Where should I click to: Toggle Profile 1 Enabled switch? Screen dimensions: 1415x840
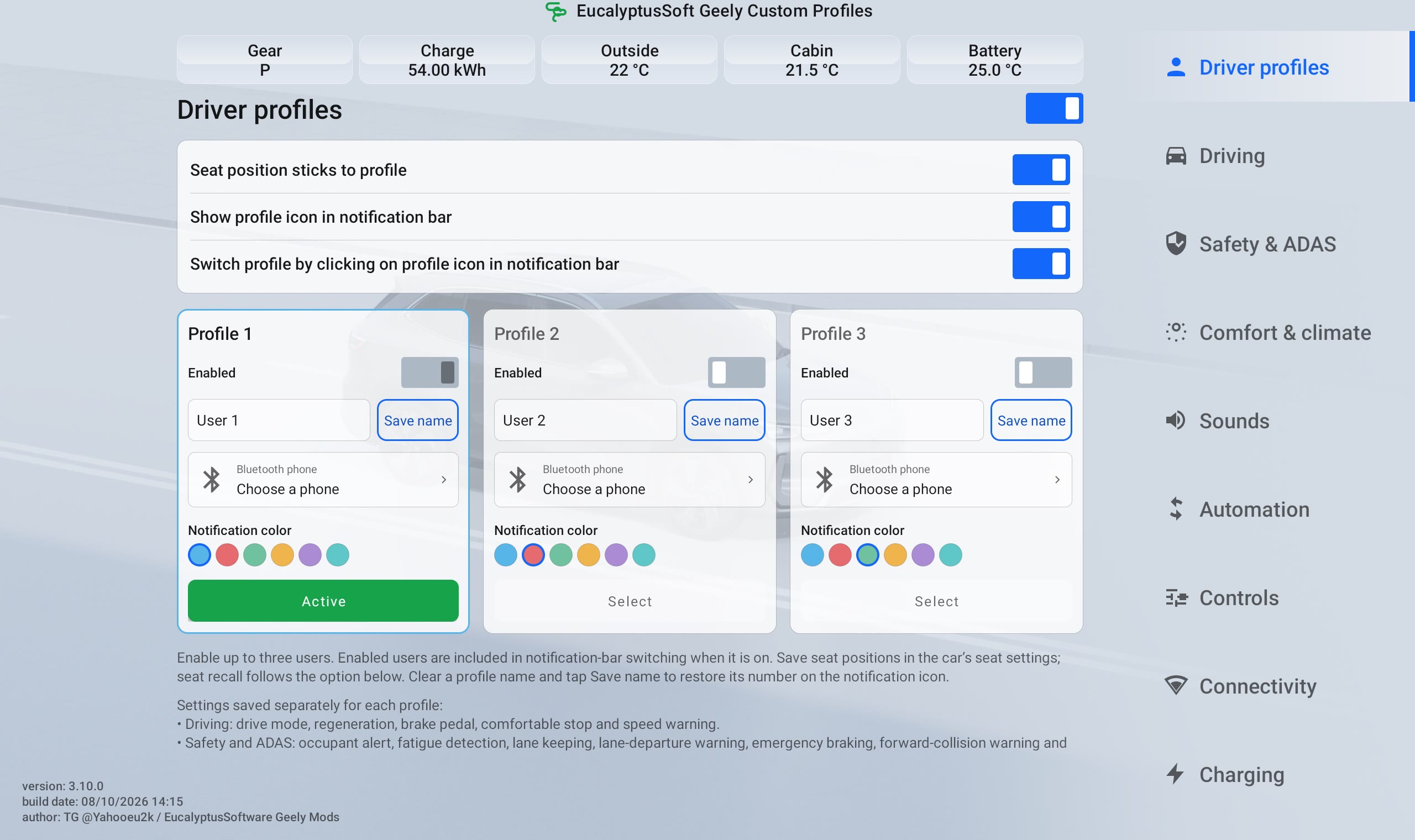coord(429,372)
